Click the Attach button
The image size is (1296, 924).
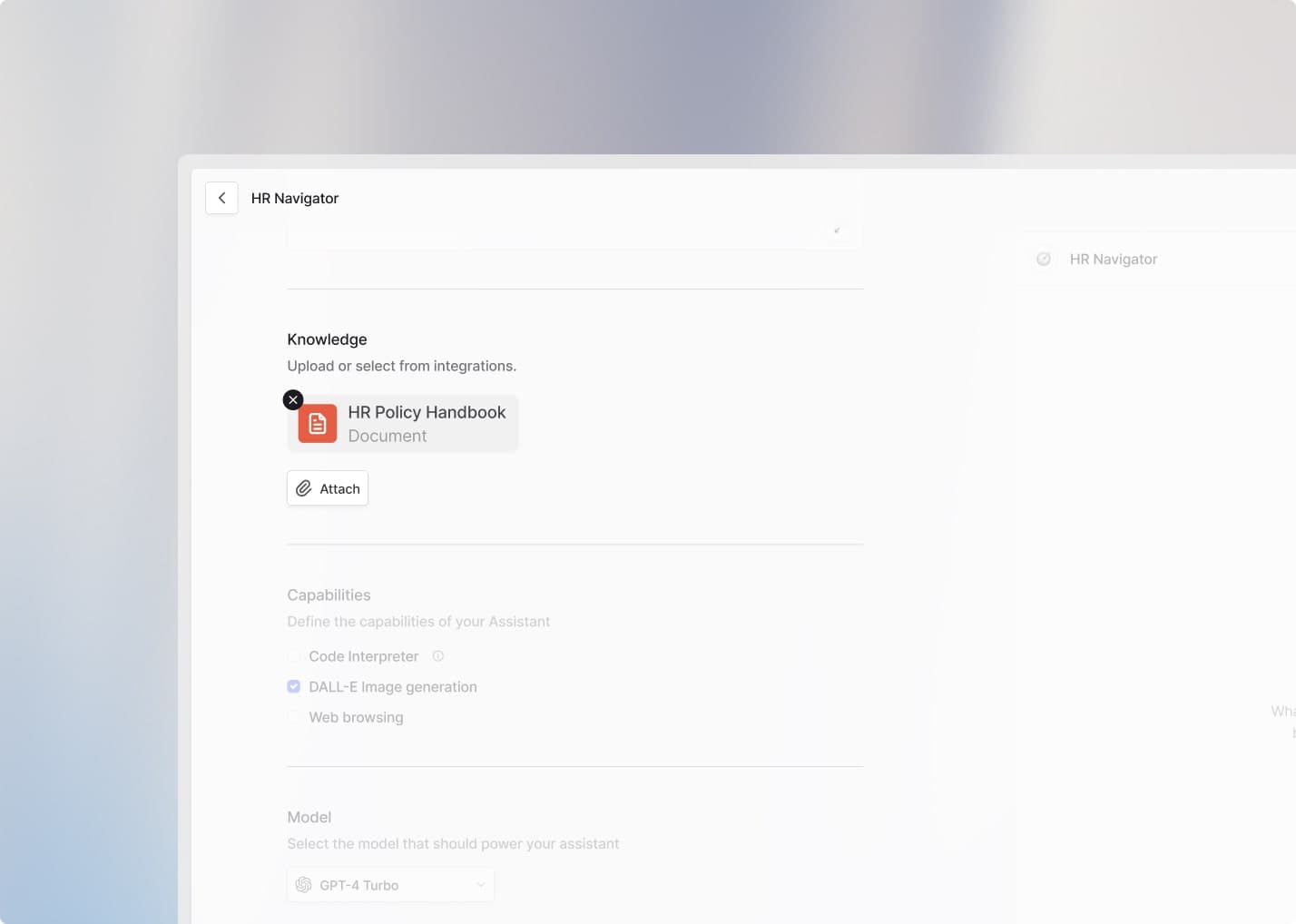(328, 488)
